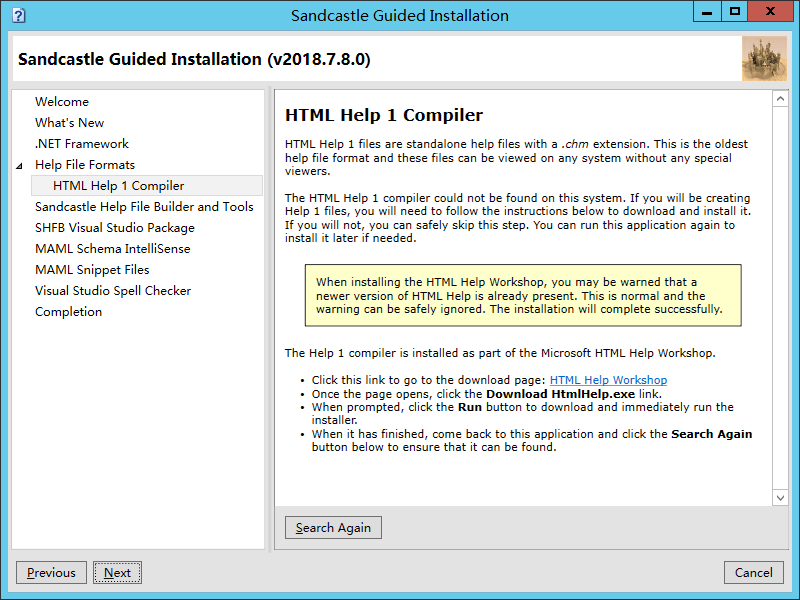This screenshot has height=600, width=800.
Task: Go back with the Previous button
Action: coord(52,572)
